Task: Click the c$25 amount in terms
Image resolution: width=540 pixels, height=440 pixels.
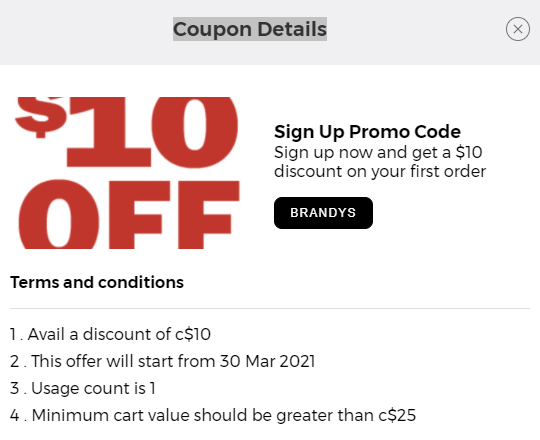Action: tap(397, 415)
